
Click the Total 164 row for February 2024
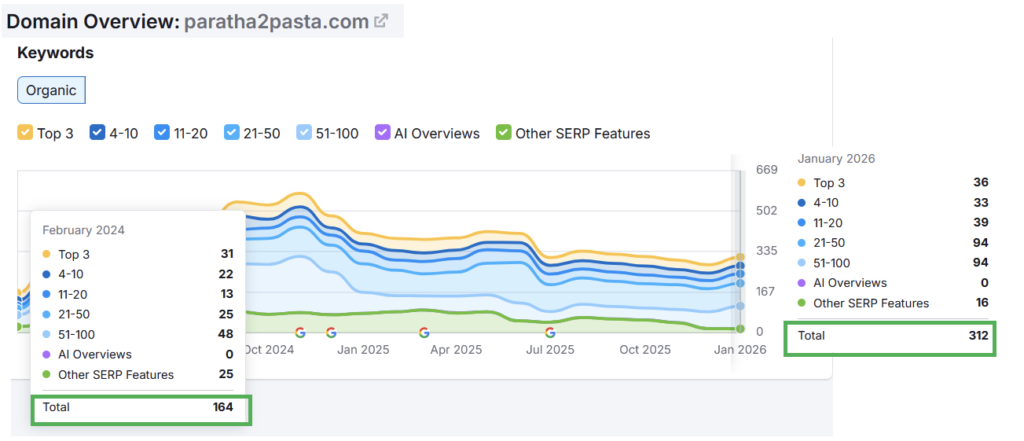[x=141, y=408]
